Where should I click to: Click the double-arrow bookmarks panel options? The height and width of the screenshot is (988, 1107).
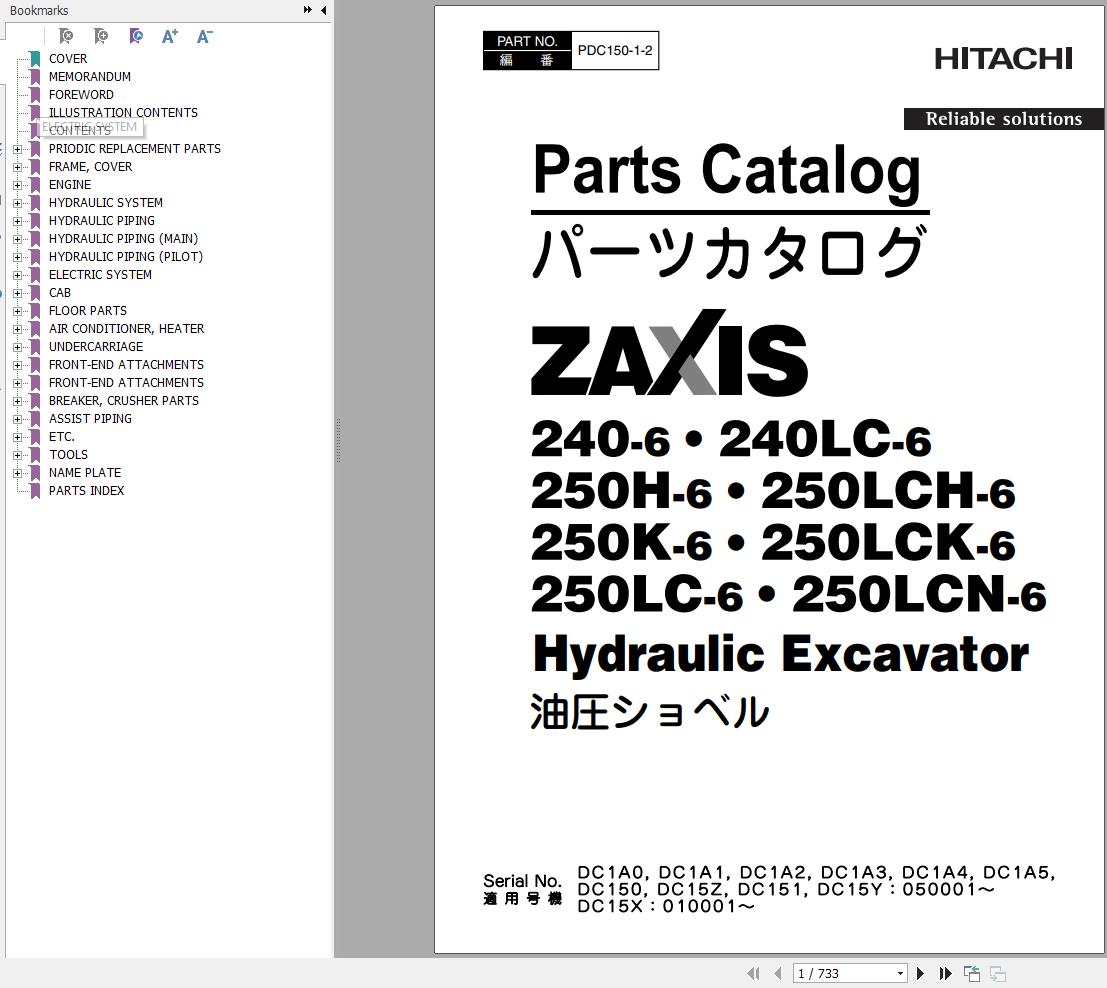[x=308, y=10]
